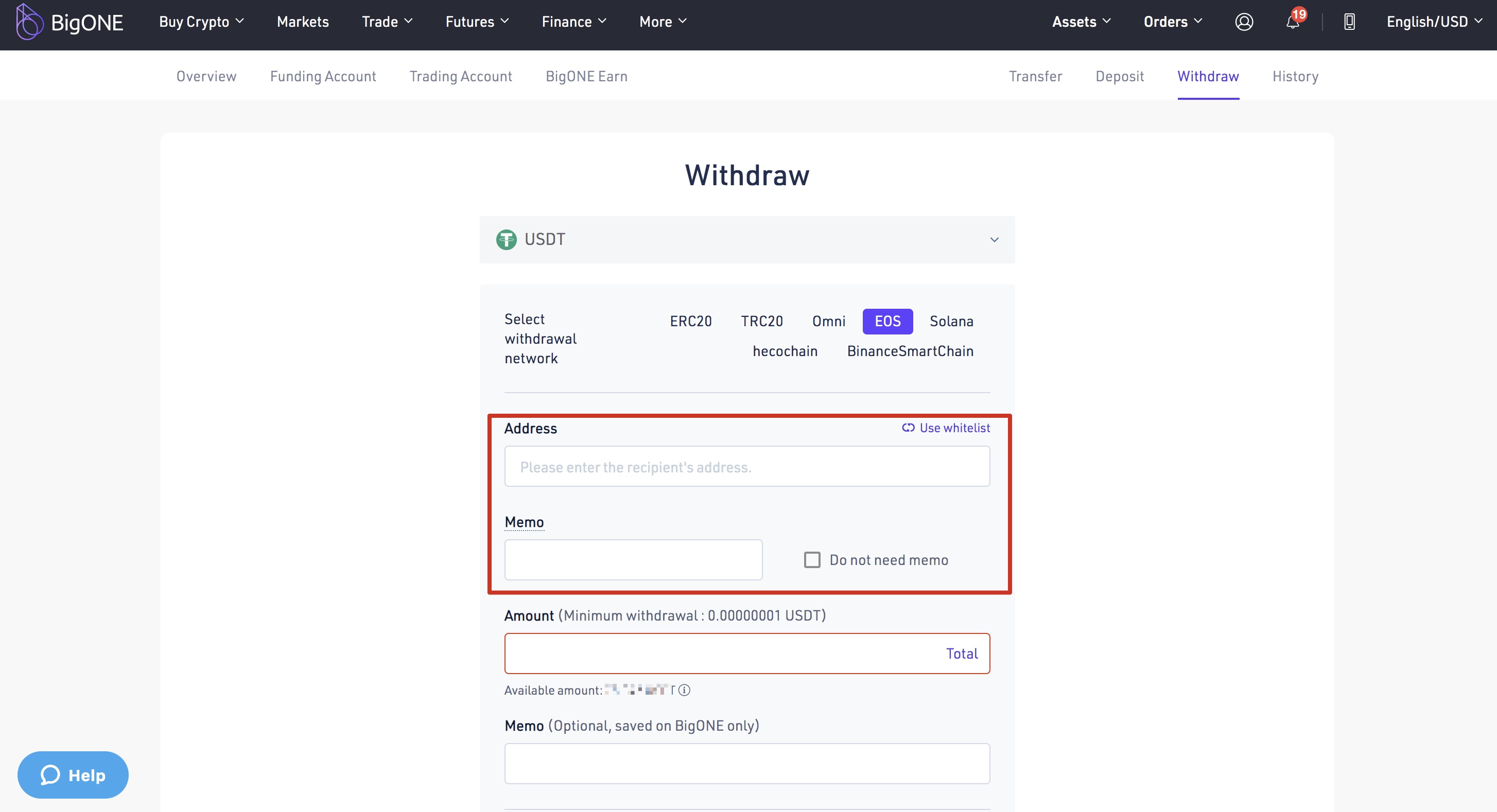Open the Help chat bubble
Viewport: 1497px width, 812px height.
pyautogui.click(x=73, y=775)
